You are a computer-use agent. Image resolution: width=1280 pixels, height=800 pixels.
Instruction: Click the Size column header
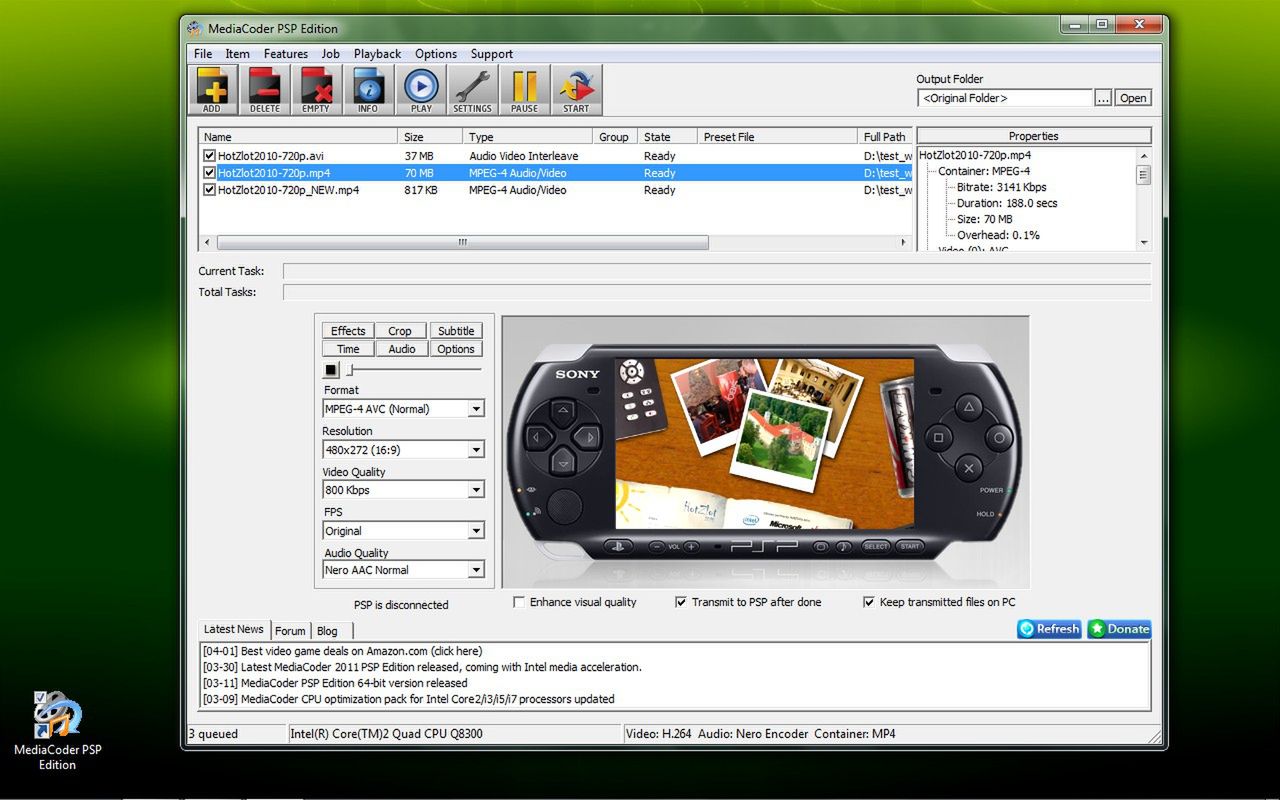pos(430,137)
